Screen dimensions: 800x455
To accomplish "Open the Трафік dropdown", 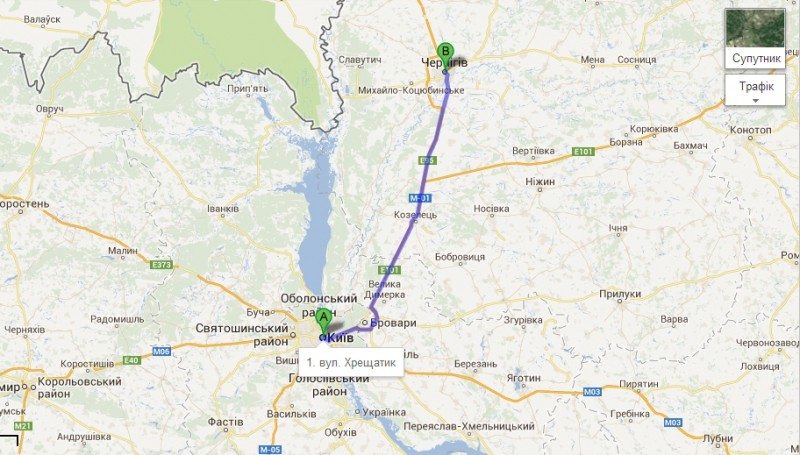I will (755, 90).
